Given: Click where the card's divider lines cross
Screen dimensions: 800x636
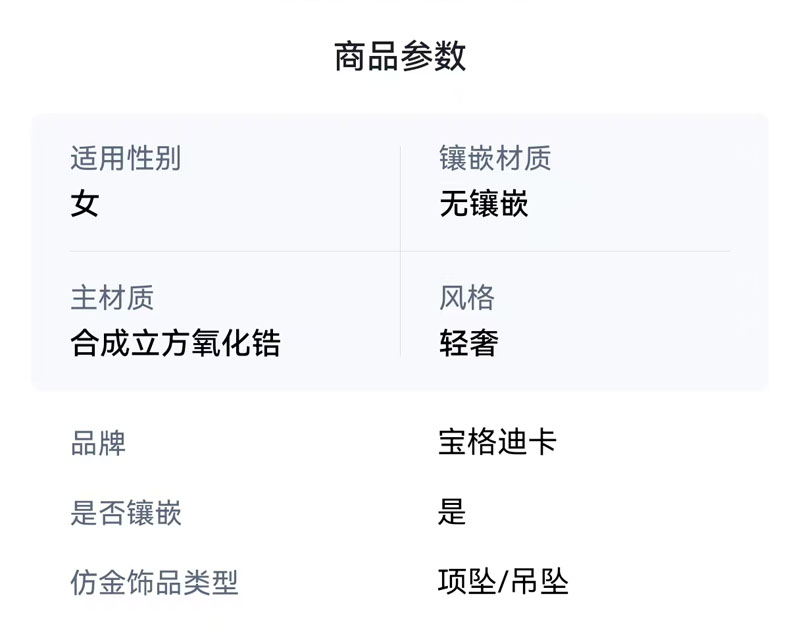Looking at the screenshot, I should click(x=400, y=251).
